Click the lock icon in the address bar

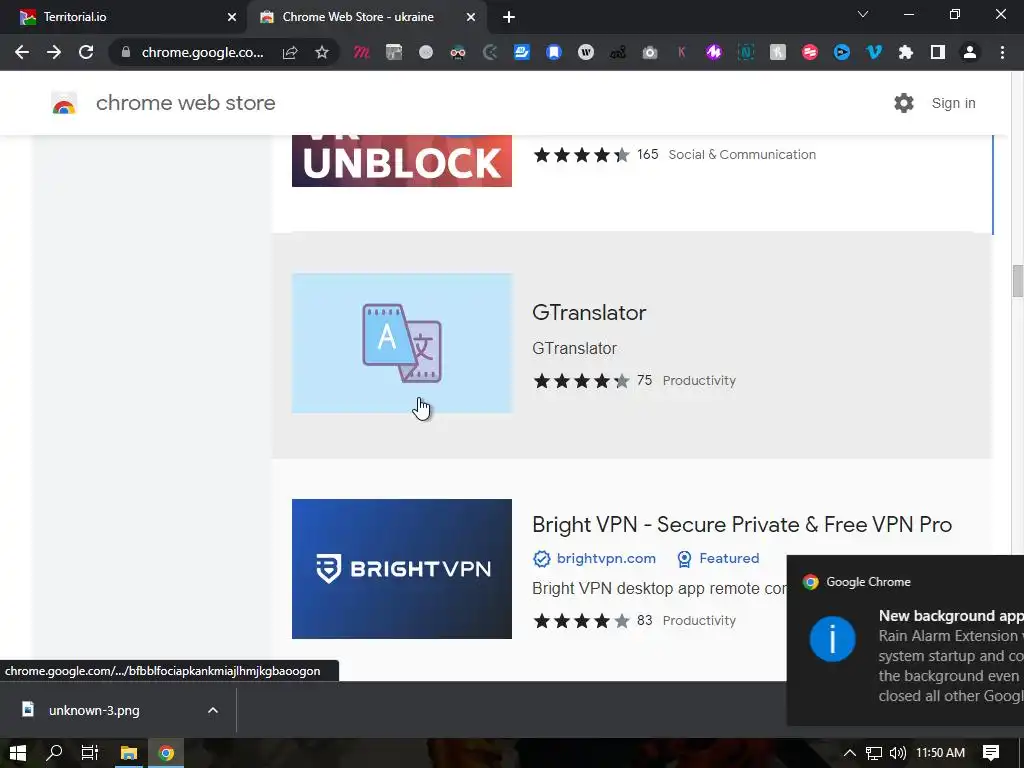pos(126,52)
